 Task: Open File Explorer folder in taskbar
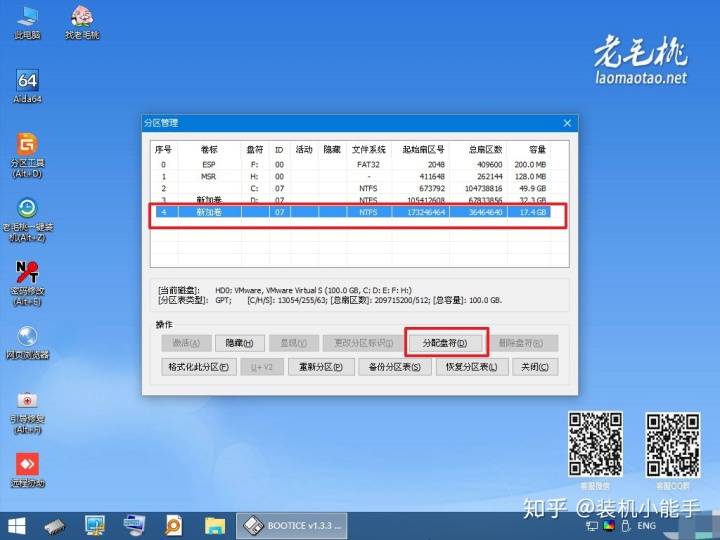point(214,526)
